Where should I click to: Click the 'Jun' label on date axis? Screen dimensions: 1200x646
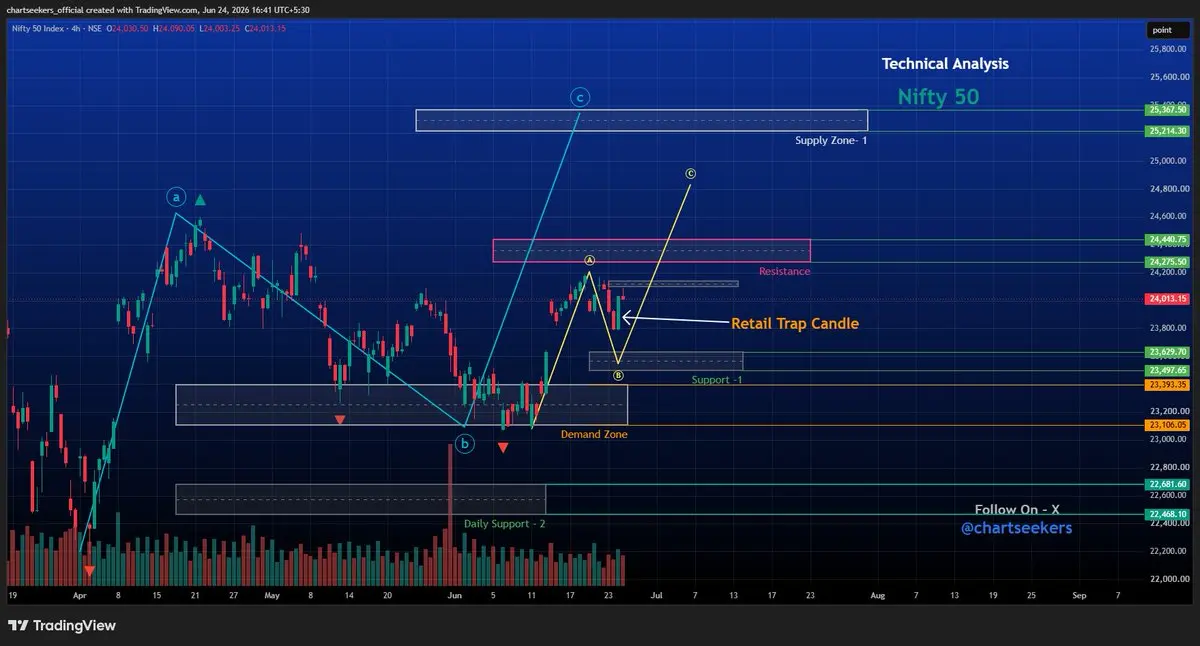(x=454, y=595)
